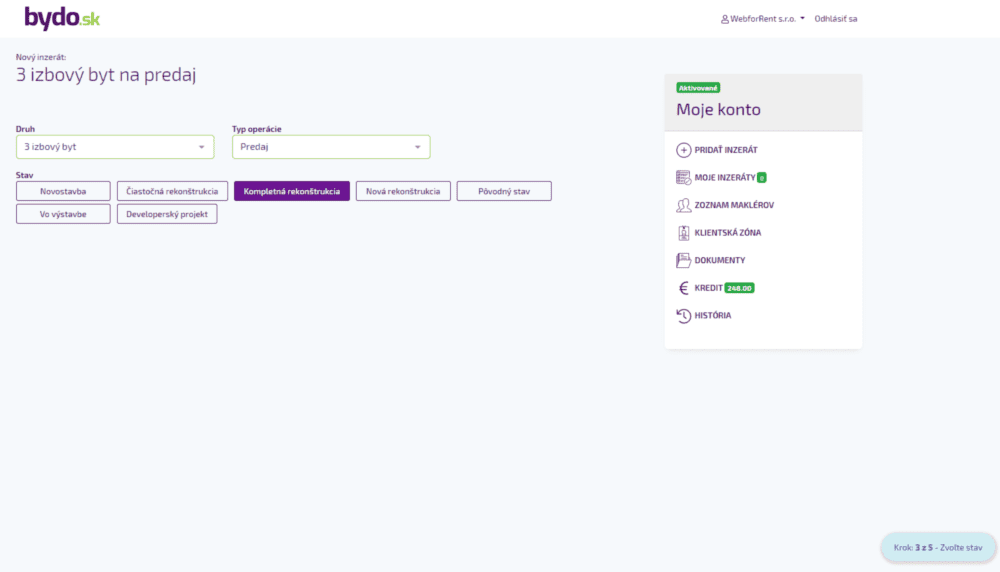Click the Klientská zóna icon
The width and height of the screenshot is (1000, 572).
pos(684,233)
